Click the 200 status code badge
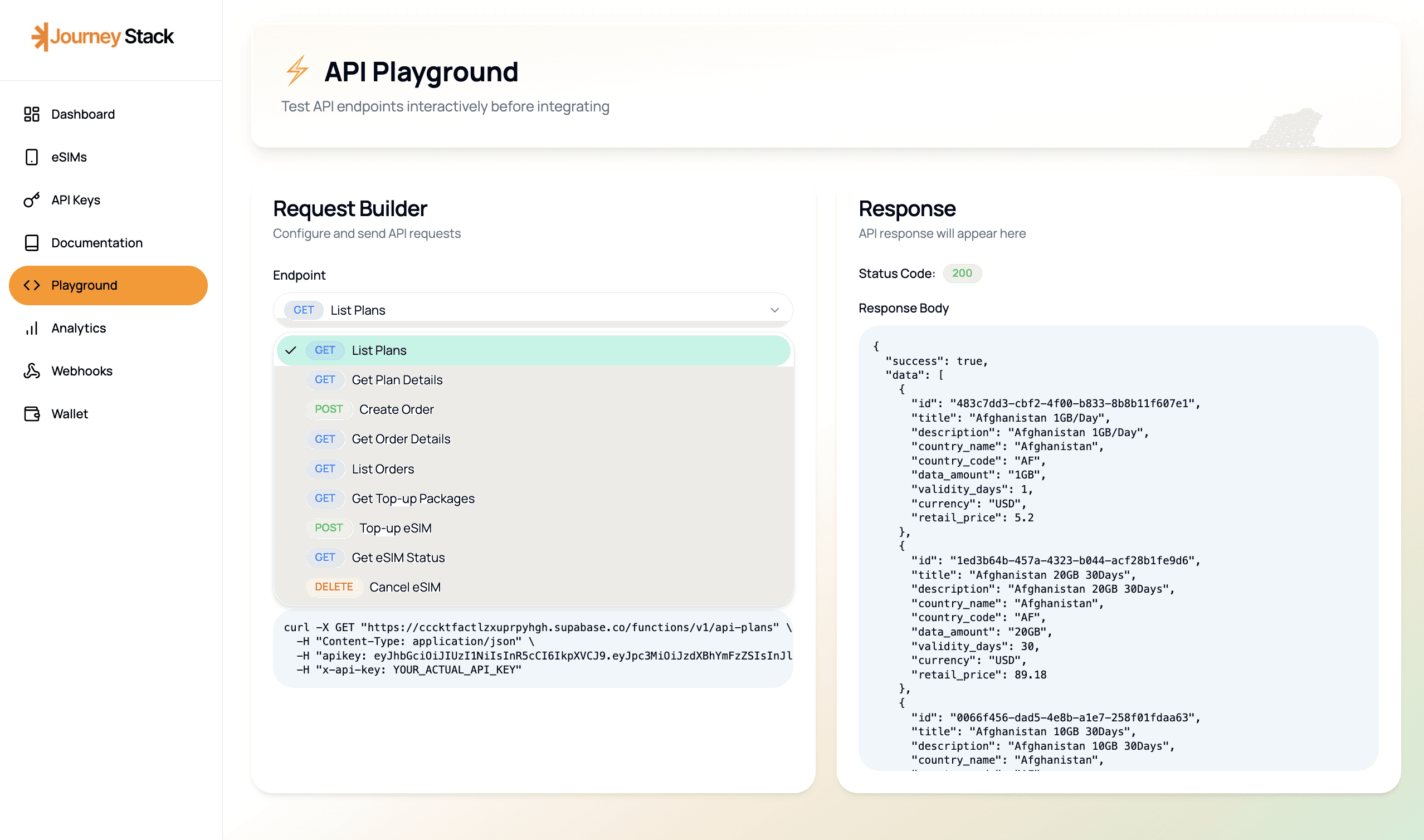Screen dimensions: 1424x840 962,274
